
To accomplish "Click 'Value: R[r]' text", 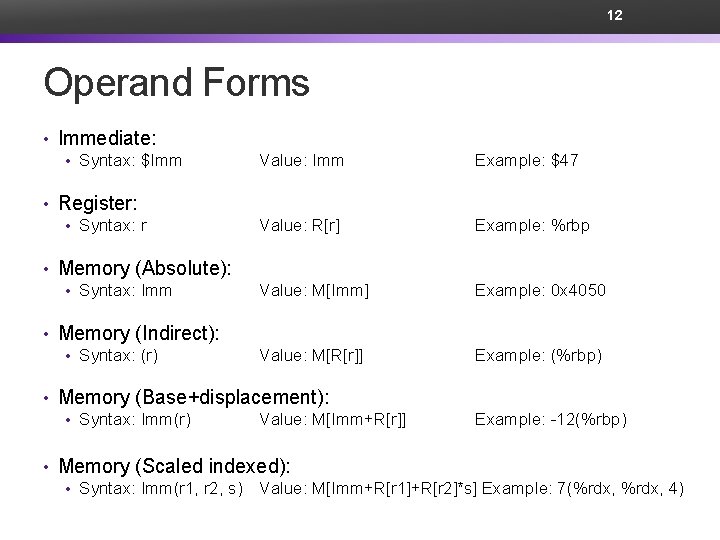I will [x=300, y=225].
